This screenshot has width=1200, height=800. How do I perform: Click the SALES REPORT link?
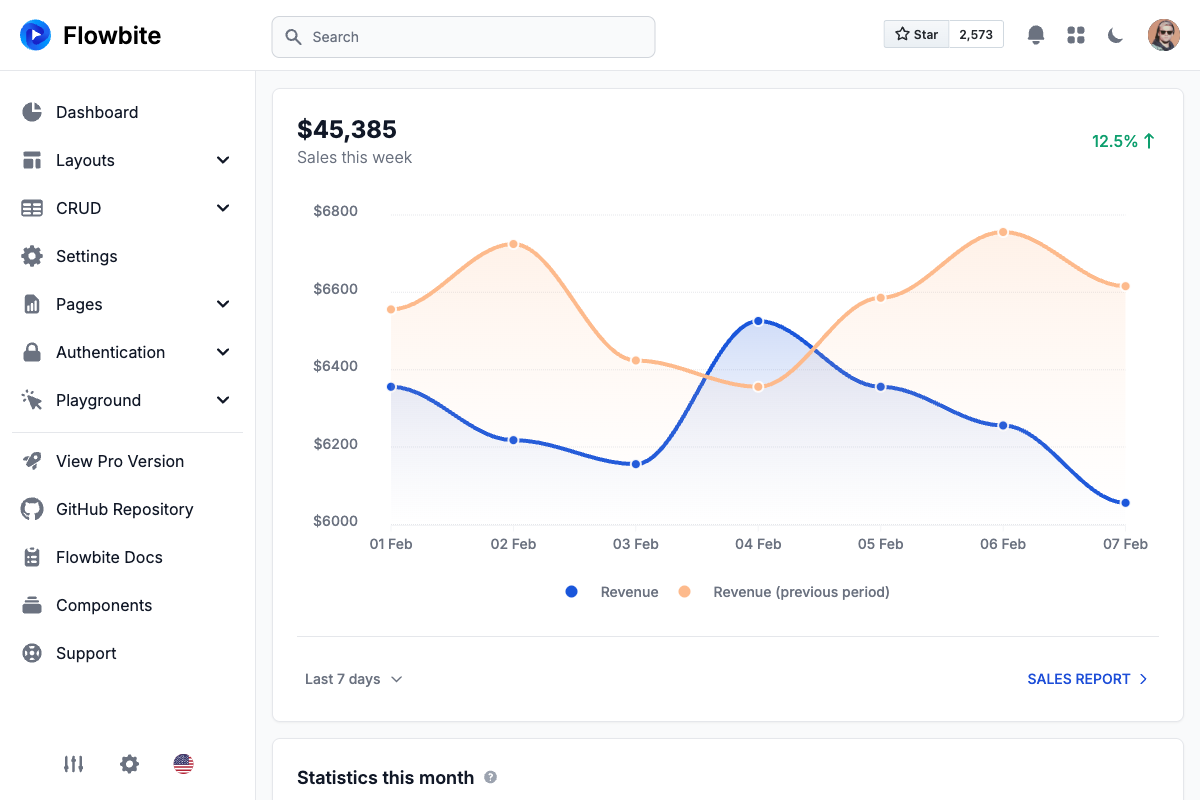click(1079, 679)
